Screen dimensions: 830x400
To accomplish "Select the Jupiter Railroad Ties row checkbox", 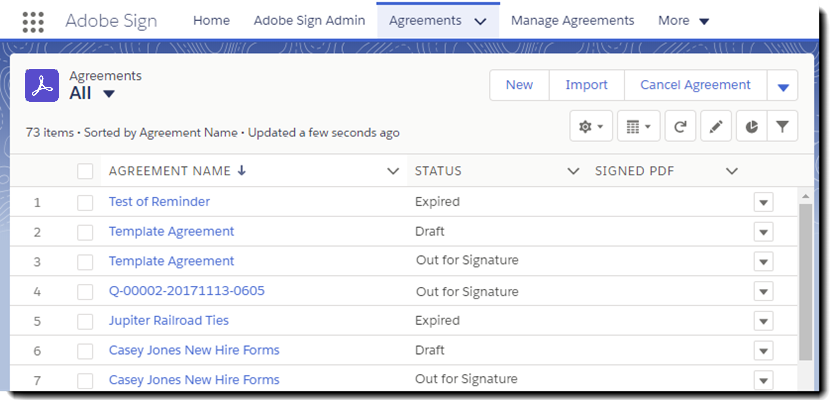I will click(85, 321).
